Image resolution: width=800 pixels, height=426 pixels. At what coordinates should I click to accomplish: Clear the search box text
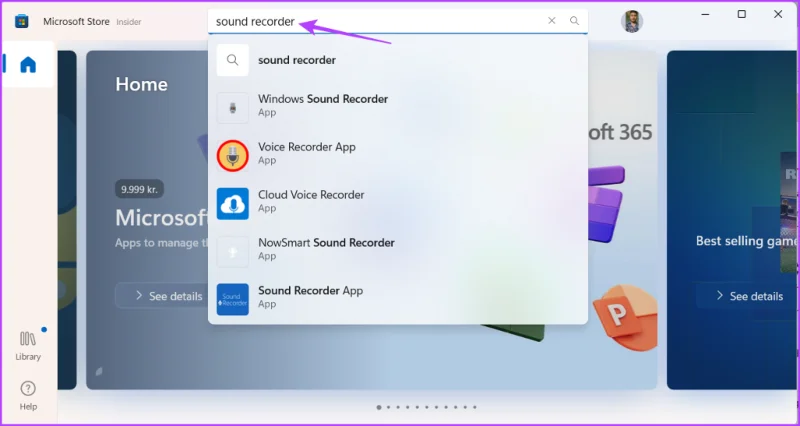tap(552, 21)
